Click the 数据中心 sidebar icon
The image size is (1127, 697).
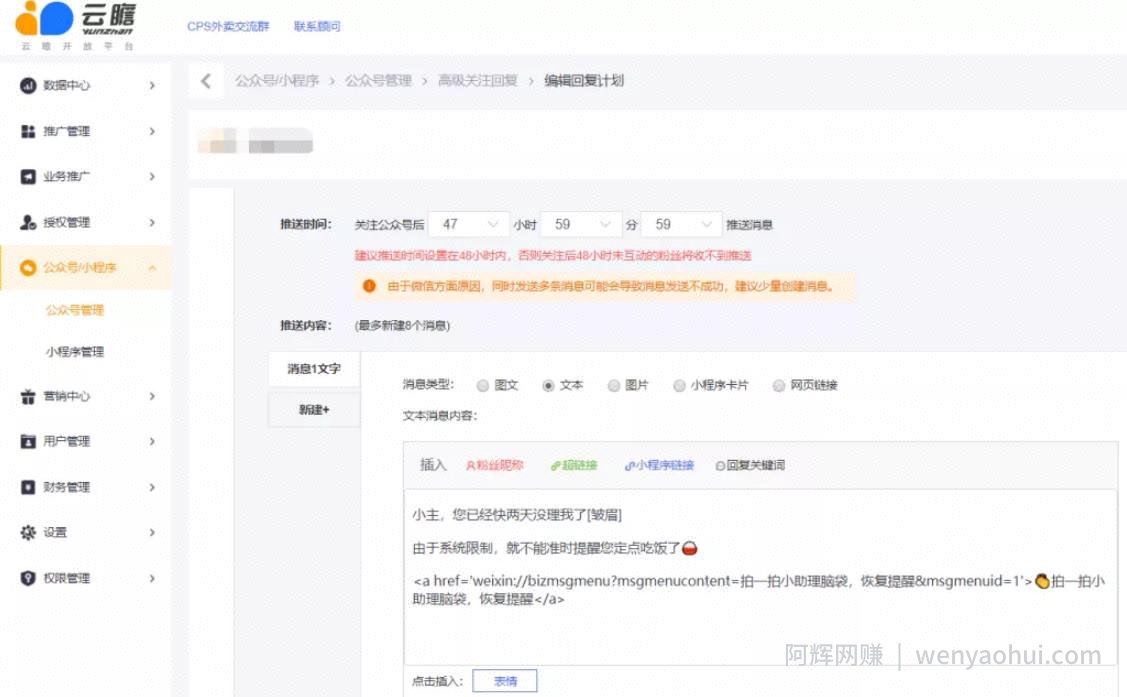click(x=28, y=86)
